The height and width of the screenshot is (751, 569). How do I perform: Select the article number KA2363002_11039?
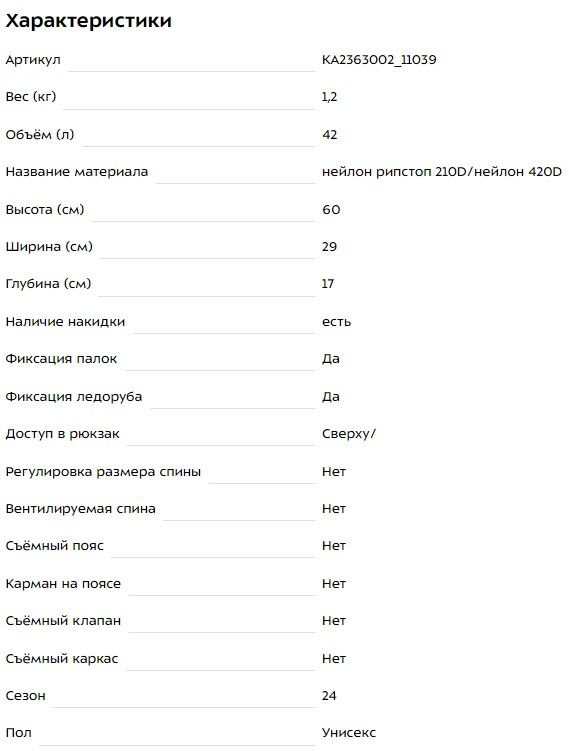coord(379,60)
